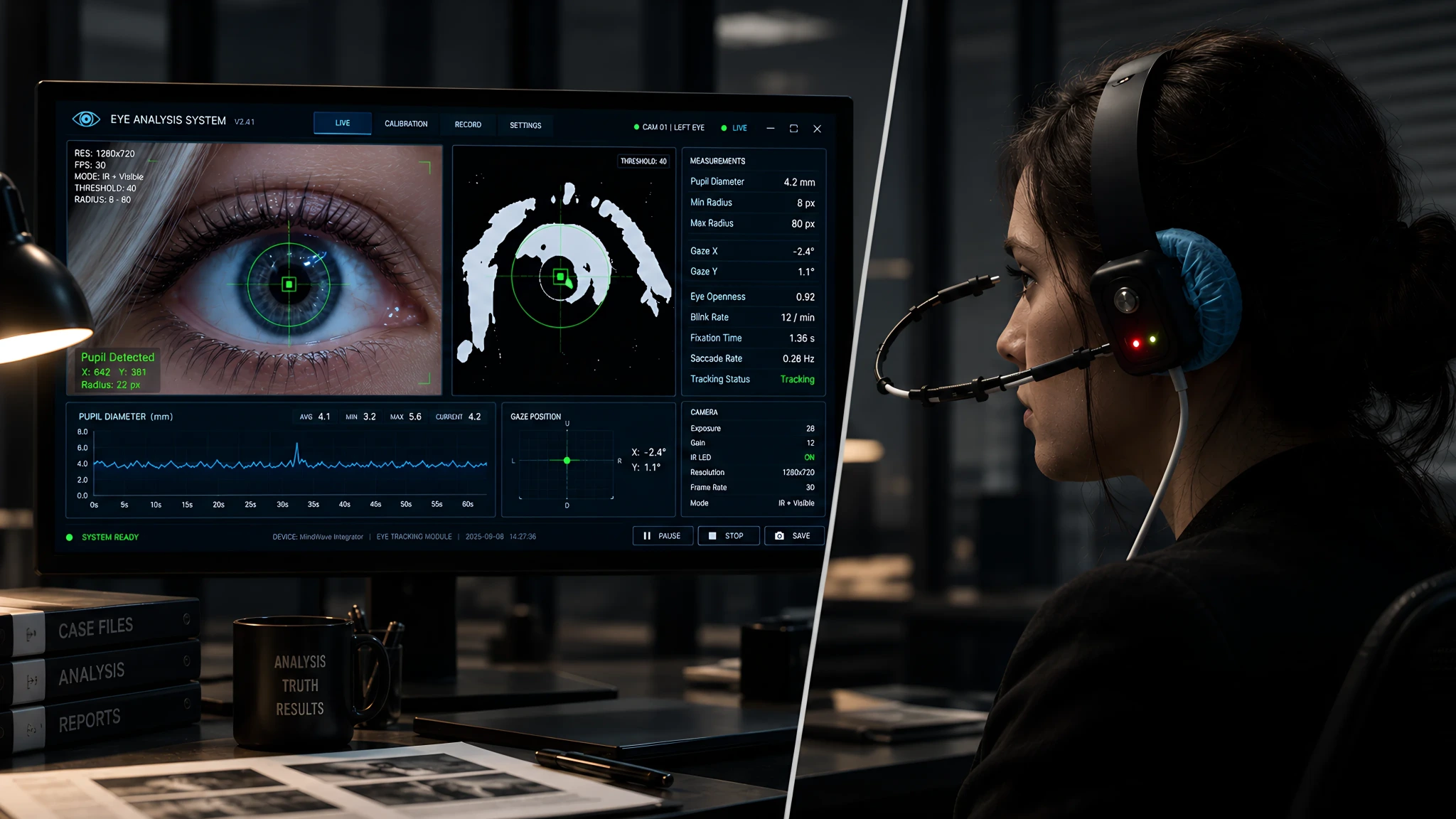Select the Blink Rate 12 / min row
This screenshot has height=819, width=1456.
753,317
